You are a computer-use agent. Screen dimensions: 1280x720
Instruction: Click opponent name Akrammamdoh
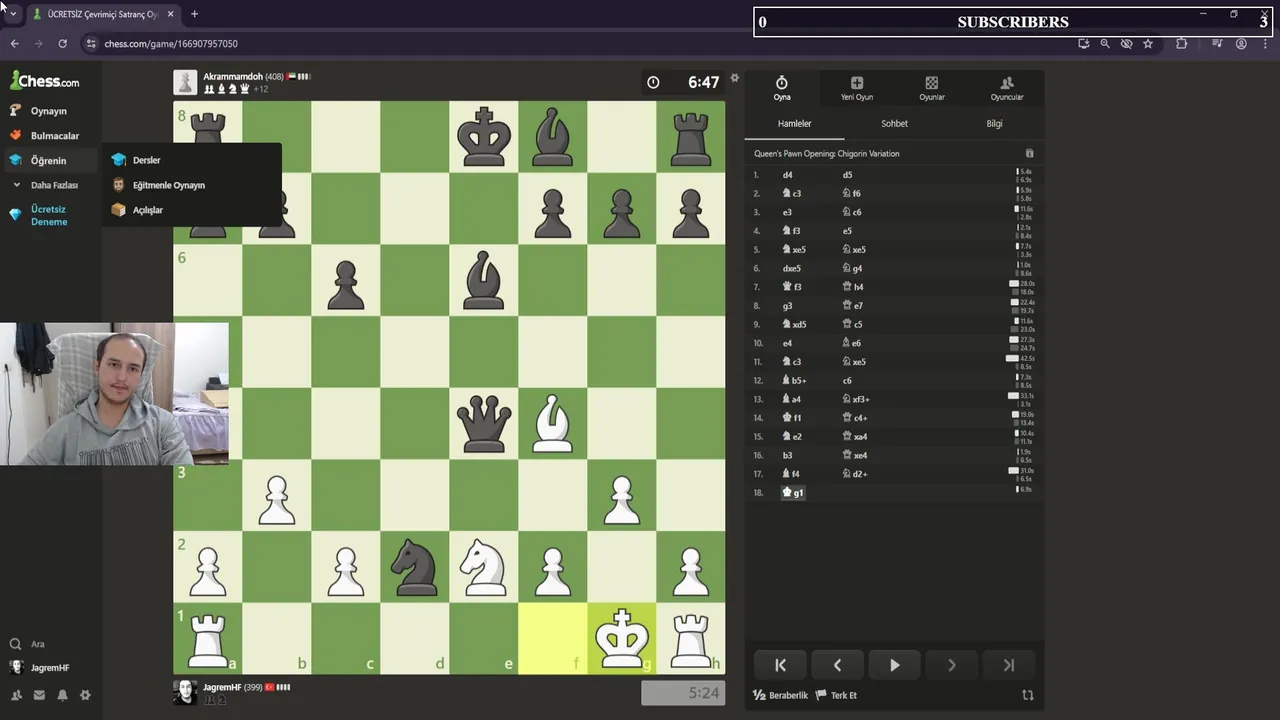(x=232, y=76)
